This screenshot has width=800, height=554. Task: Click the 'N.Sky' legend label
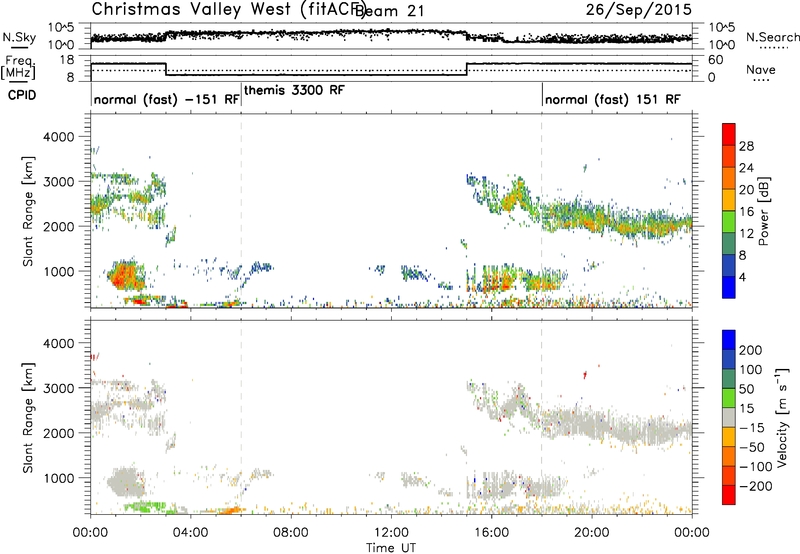(x=19, y=37)
